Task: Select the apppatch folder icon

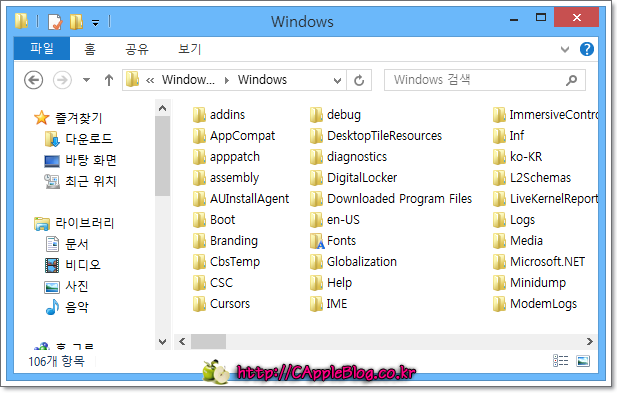Action: (199, 157)
